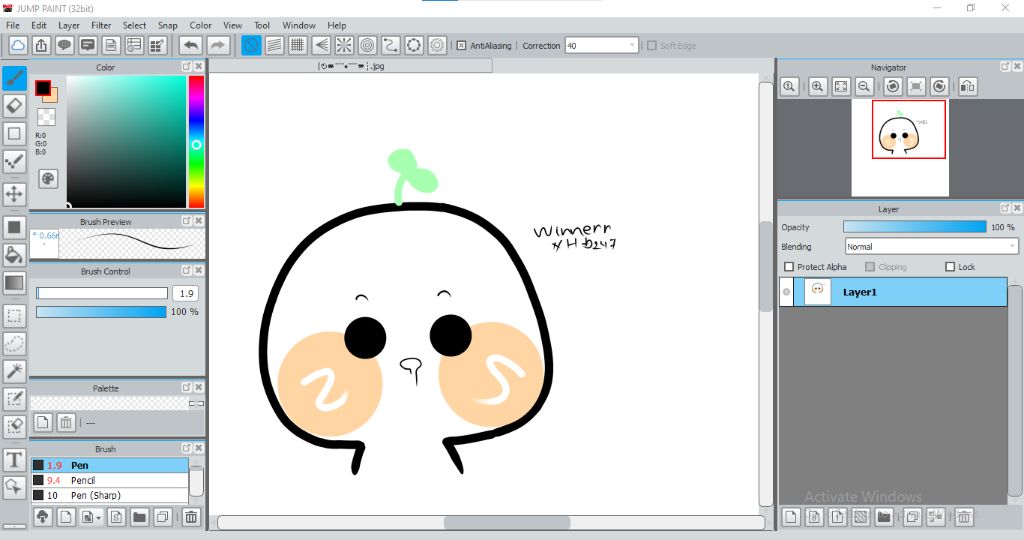Viewport: 1024px width, 540px height.
Task: Click Navigator fit-to-window button
Action: pos(841,86)
